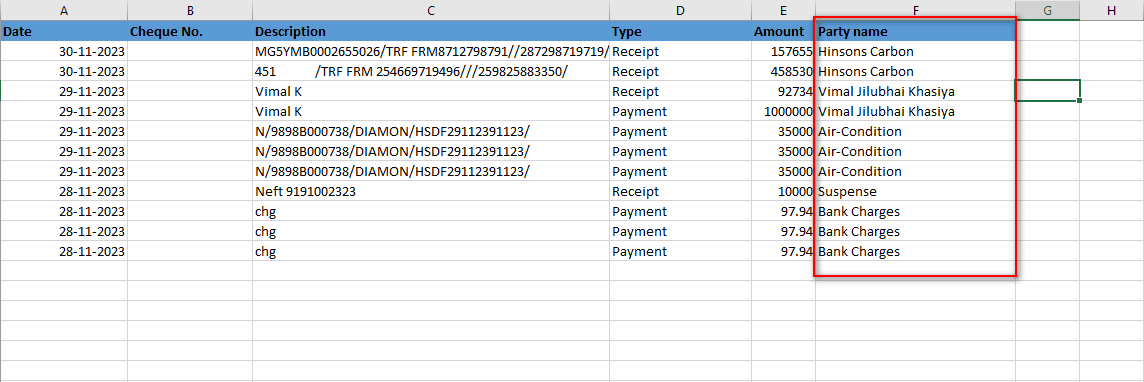Viewport: 1144px width, 382px height.
Task: Select Payment type in 1000000 row
Action: pos(681,112)
